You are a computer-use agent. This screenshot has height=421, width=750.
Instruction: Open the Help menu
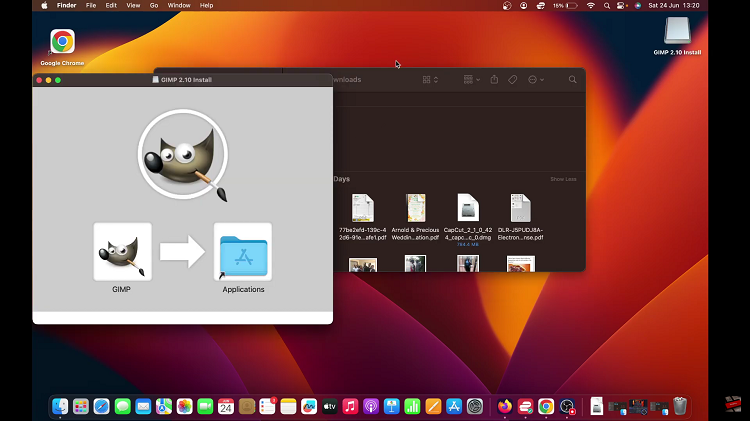pyautogui.click(x=206, y=6)
